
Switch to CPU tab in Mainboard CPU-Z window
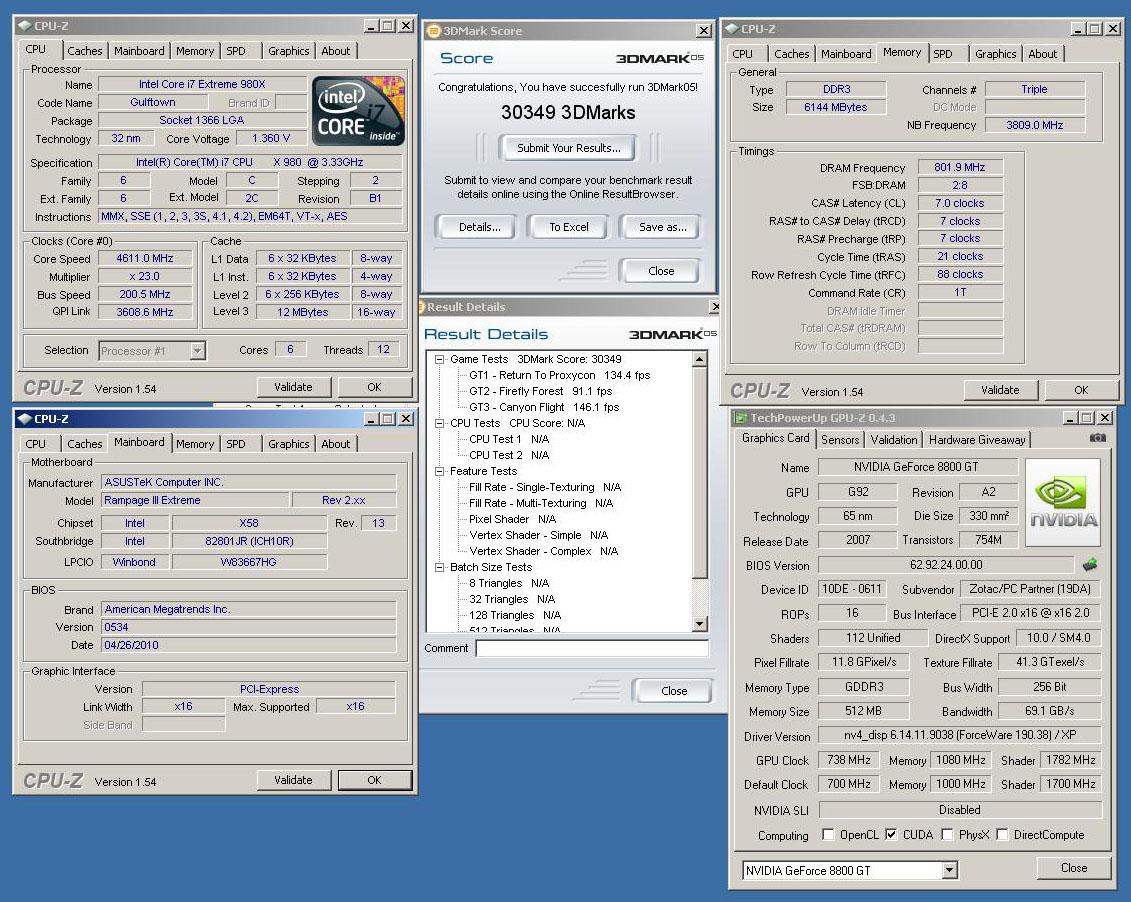(35, 444)
